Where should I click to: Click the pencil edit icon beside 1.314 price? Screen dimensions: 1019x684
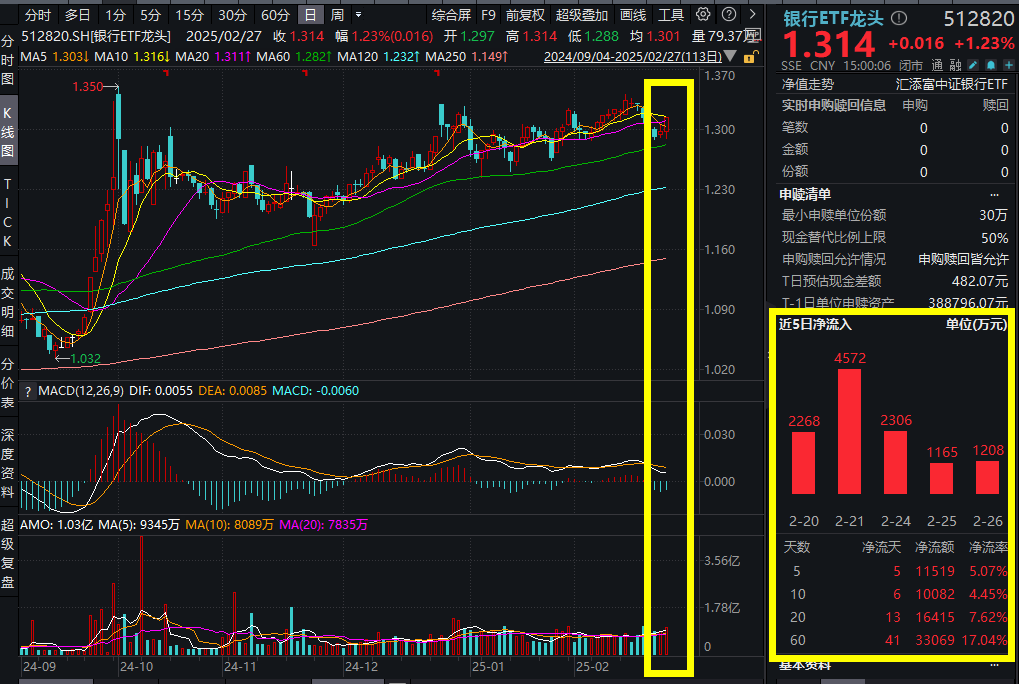[972, 65]
